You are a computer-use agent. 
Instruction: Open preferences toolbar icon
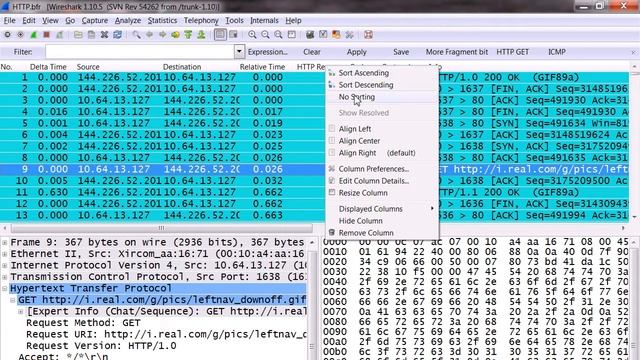[x=349, y=35]
